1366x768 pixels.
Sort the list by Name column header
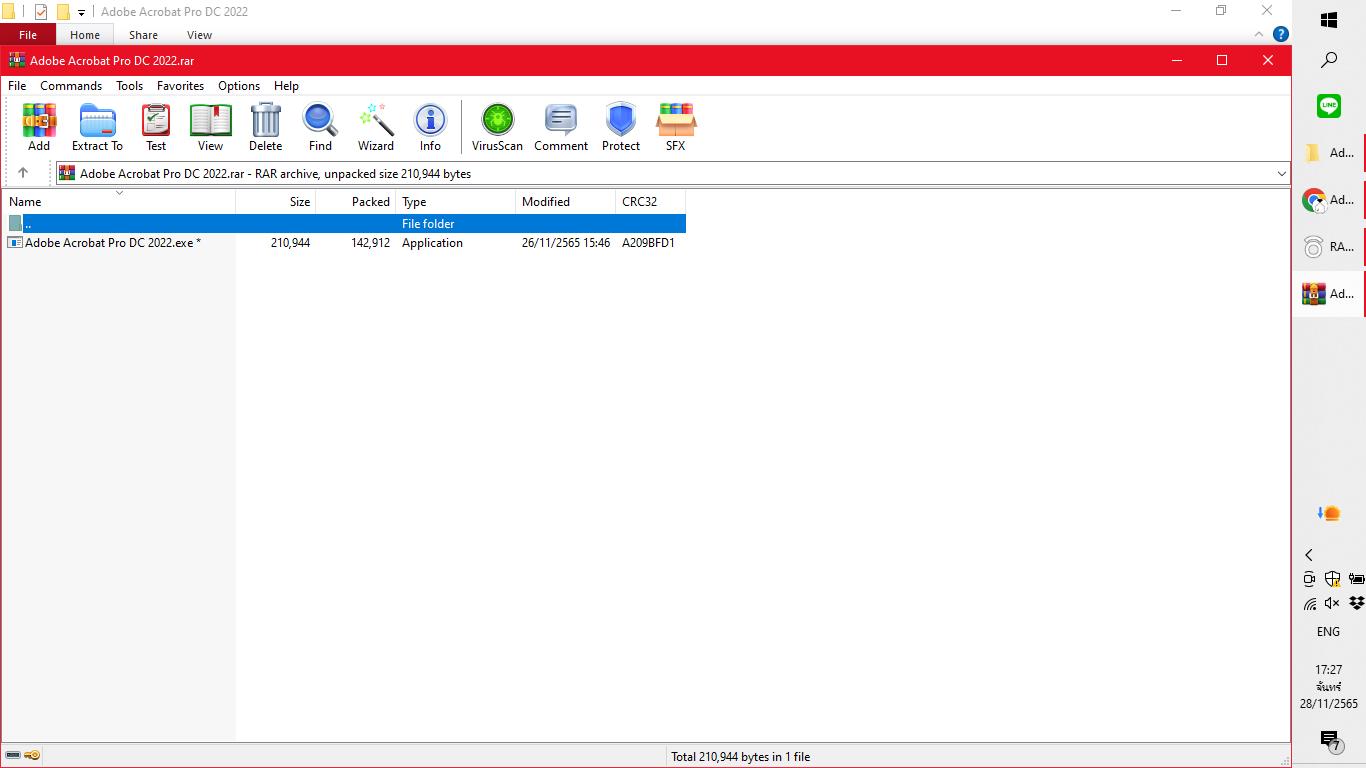click(x=118, y=202)
